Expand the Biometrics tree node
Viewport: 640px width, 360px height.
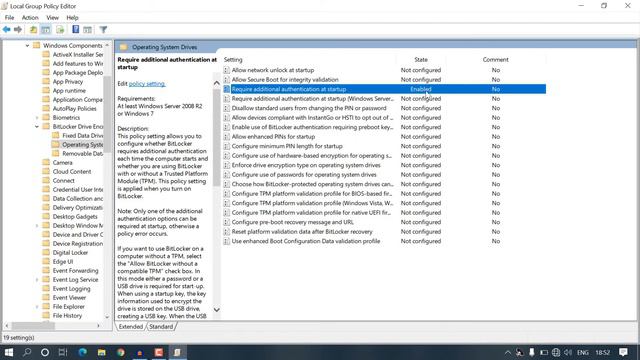(x=37, y=118)
